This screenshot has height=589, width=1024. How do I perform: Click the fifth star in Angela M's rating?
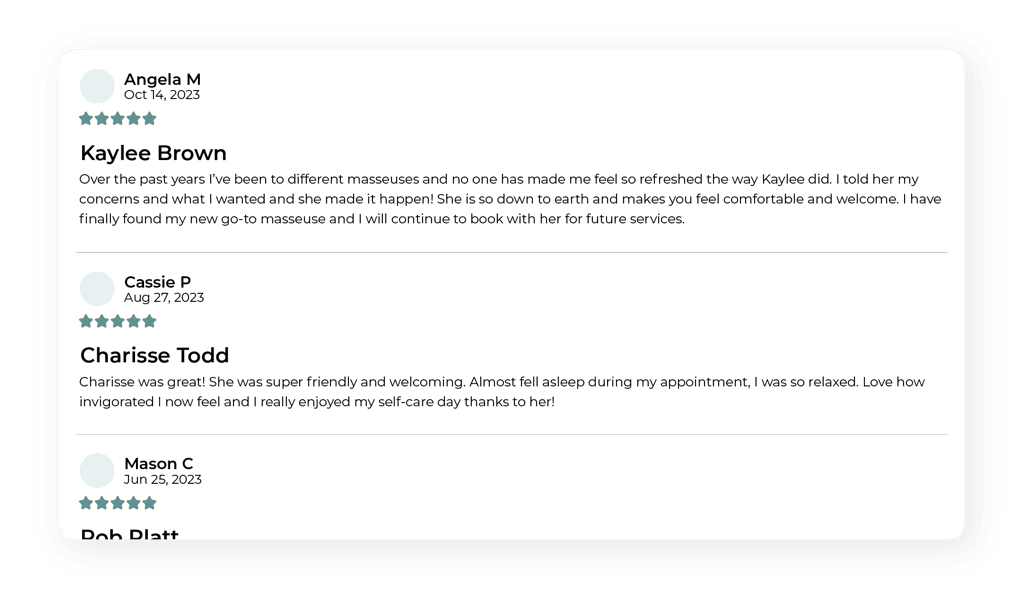150,119
